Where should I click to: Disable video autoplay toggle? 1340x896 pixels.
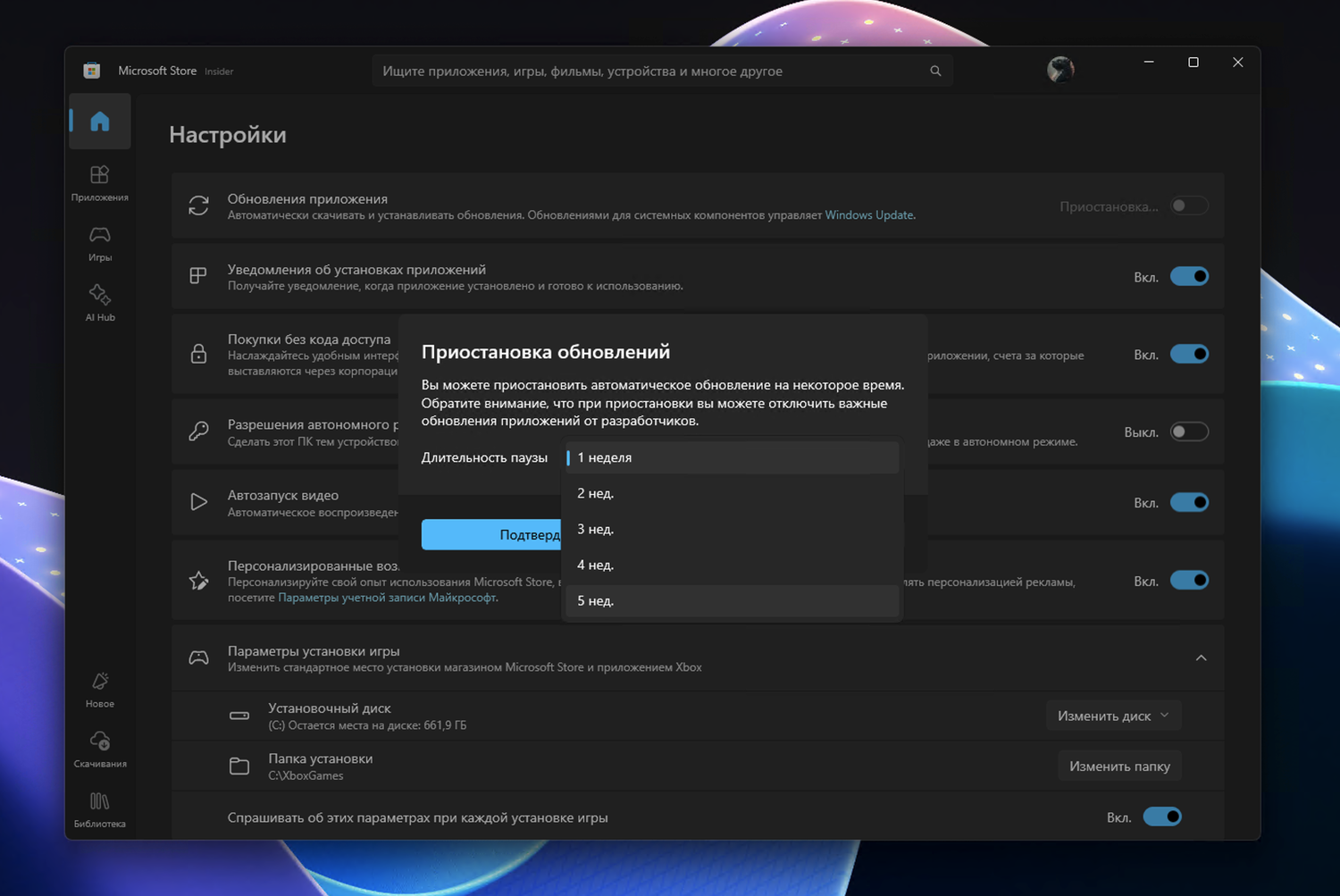click(x=1189, y=502)
